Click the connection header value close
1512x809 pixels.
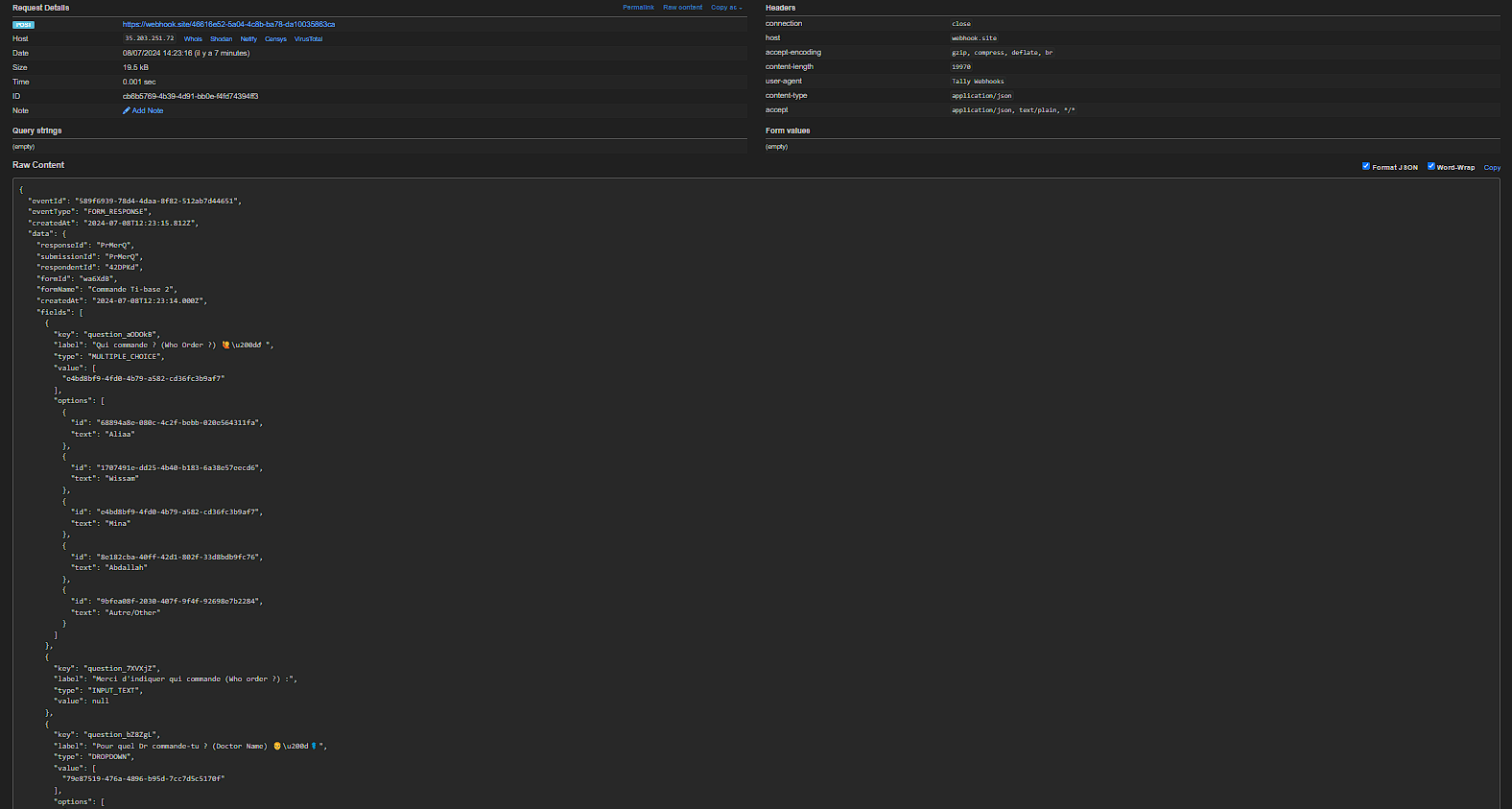pos(961,24)
